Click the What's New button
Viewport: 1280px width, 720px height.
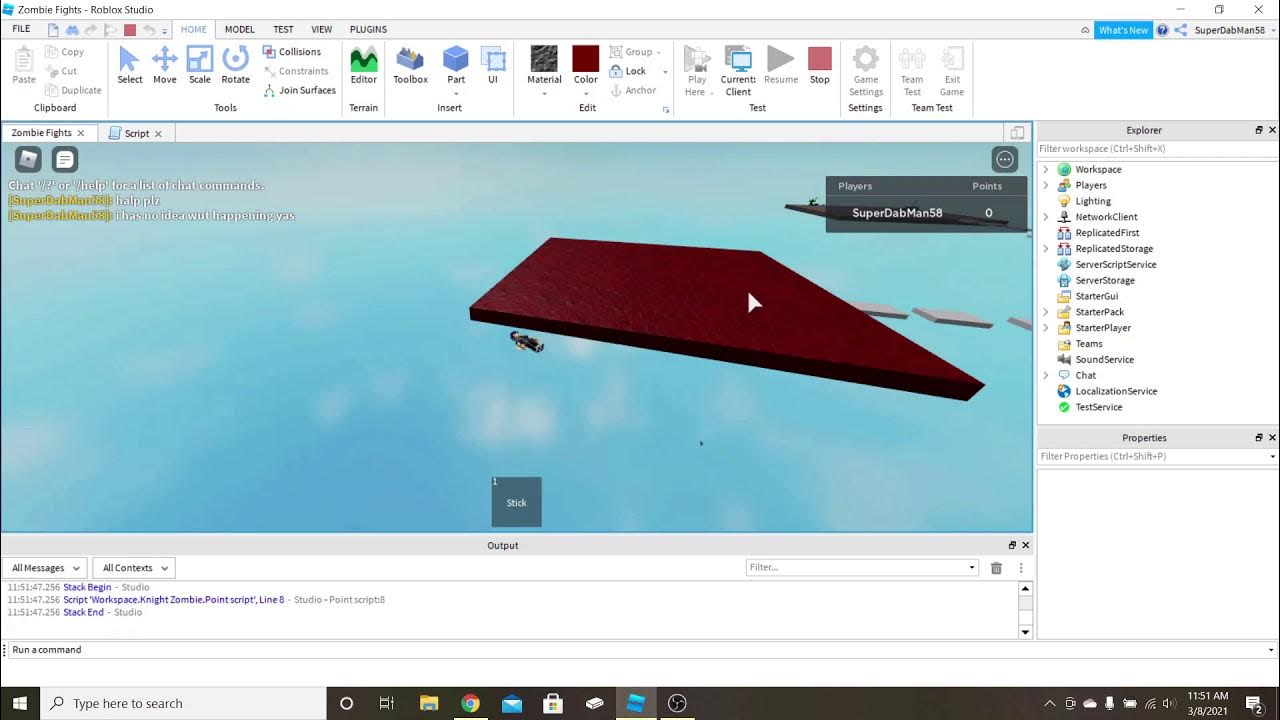tap(1124, 30)
